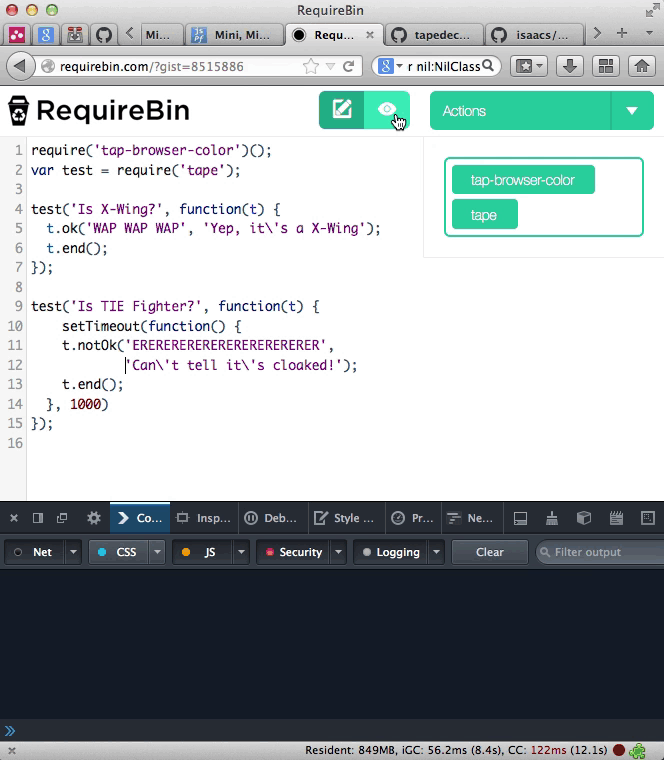The height and width of the screenshot is (760, 664).
Task: Expand the Security filter dropdown
Action: point(338,552)
